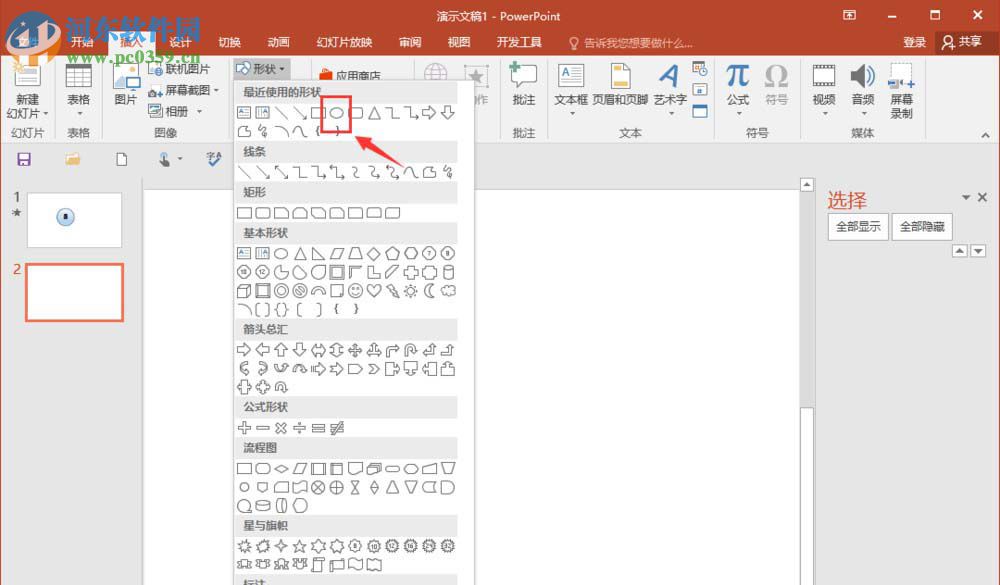Click 全部显示 to show all objects
The image size is (1000, 585).
point(858,226)
